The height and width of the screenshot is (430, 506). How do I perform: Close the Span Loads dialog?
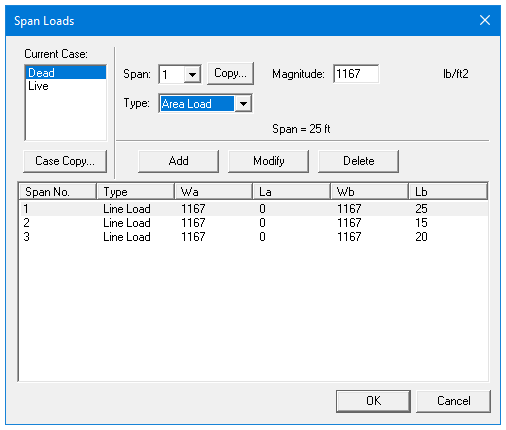point(485,20)
